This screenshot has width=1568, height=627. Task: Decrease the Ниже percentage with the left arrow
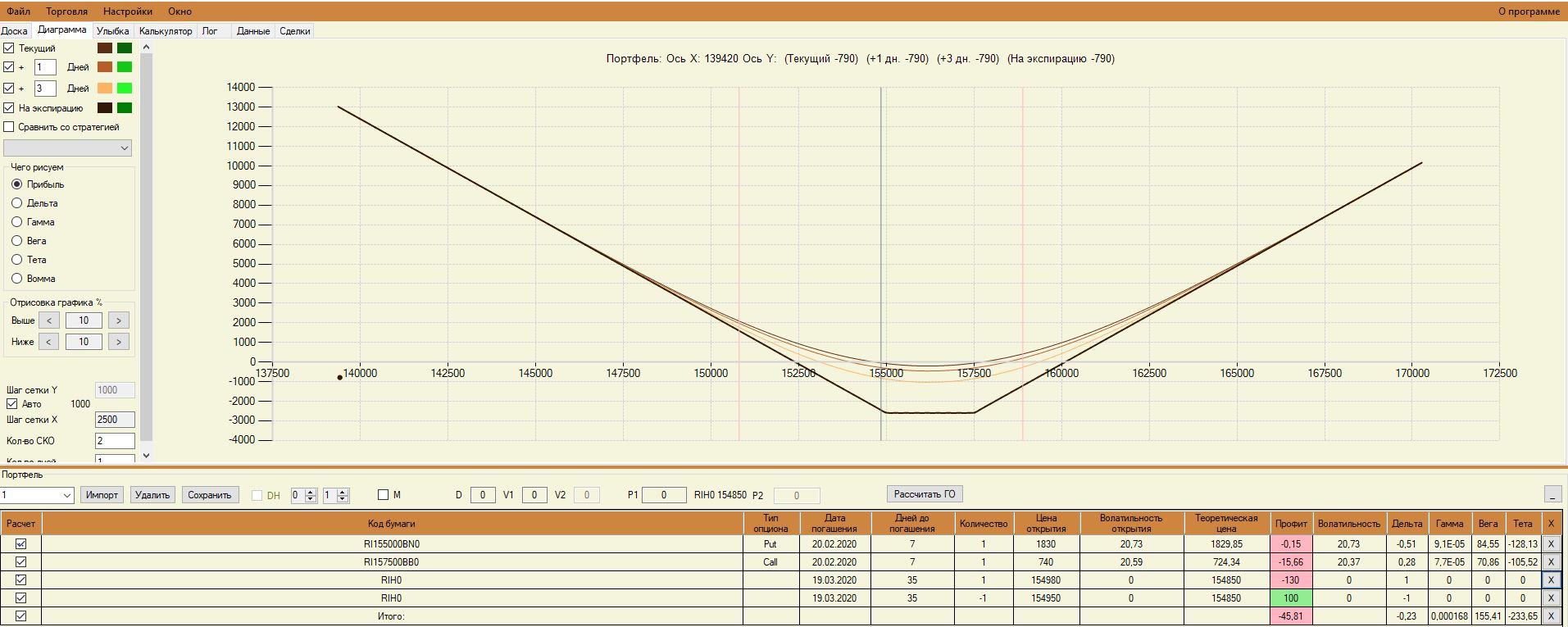point(48,342)
